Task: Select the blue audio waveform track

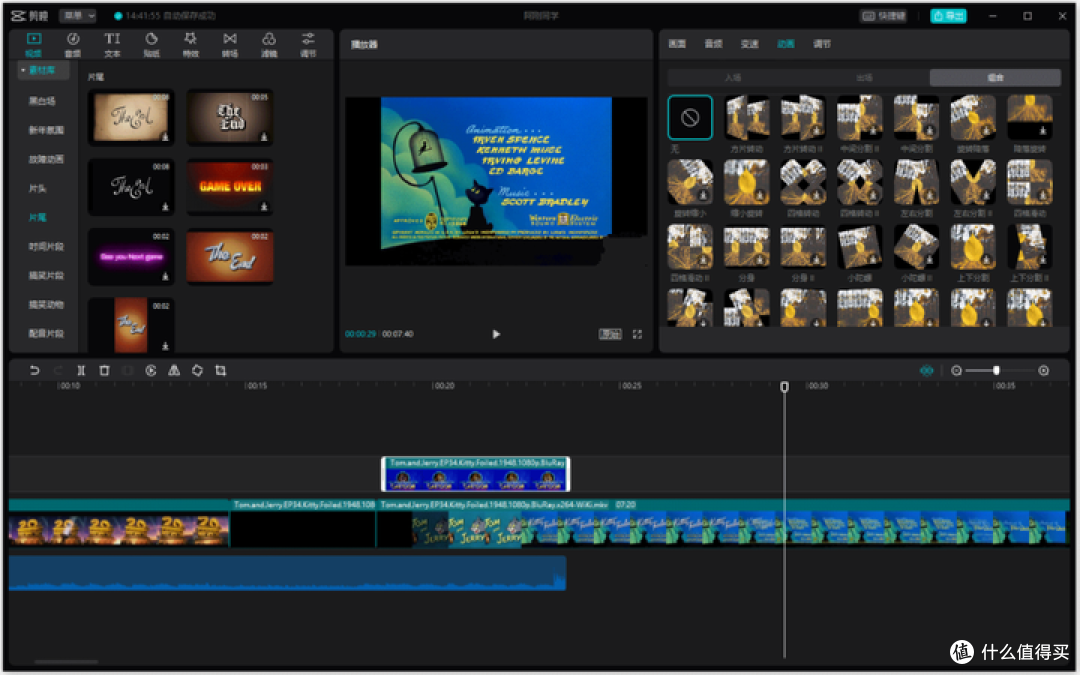Action: coord(287,573)
